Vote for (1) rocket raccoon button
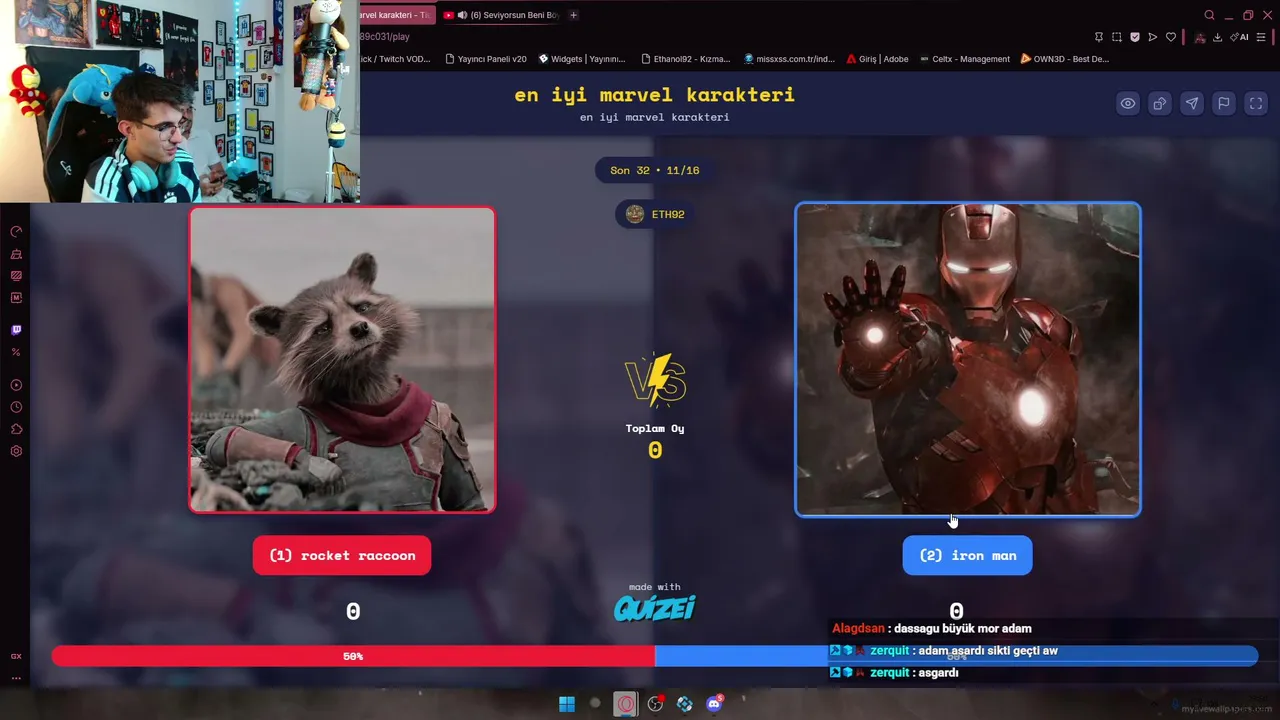This screenshot has height=720, width=1280. [x=342, y=555]
